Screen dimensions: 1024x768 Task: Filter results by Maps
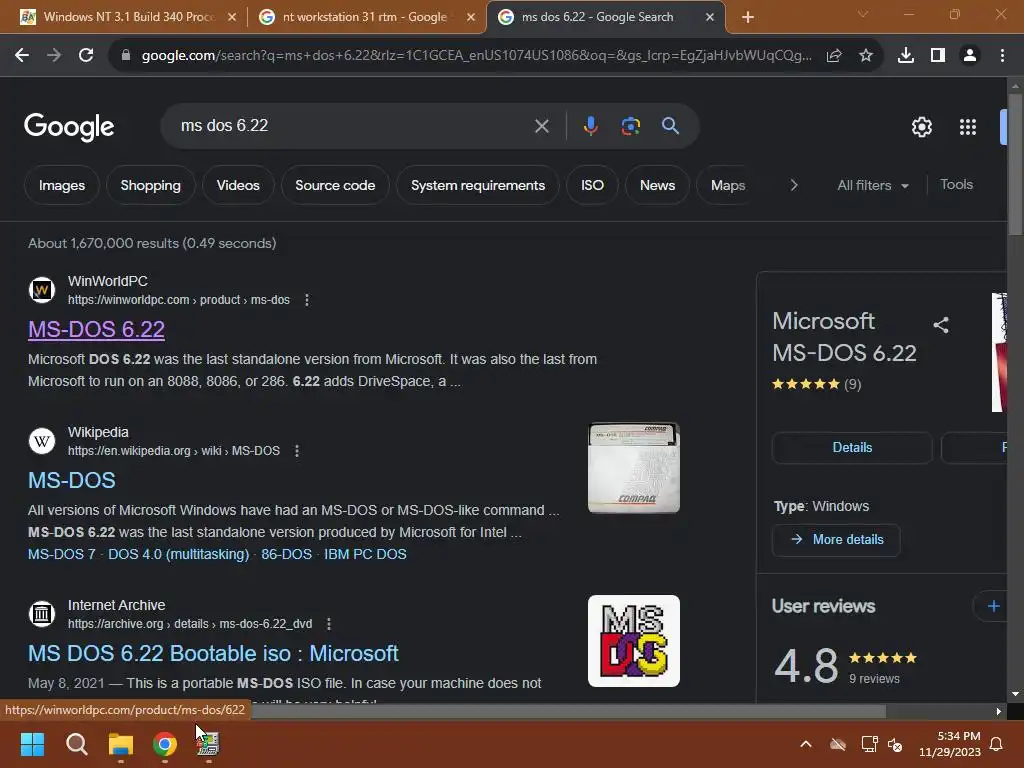pos(728,185)
